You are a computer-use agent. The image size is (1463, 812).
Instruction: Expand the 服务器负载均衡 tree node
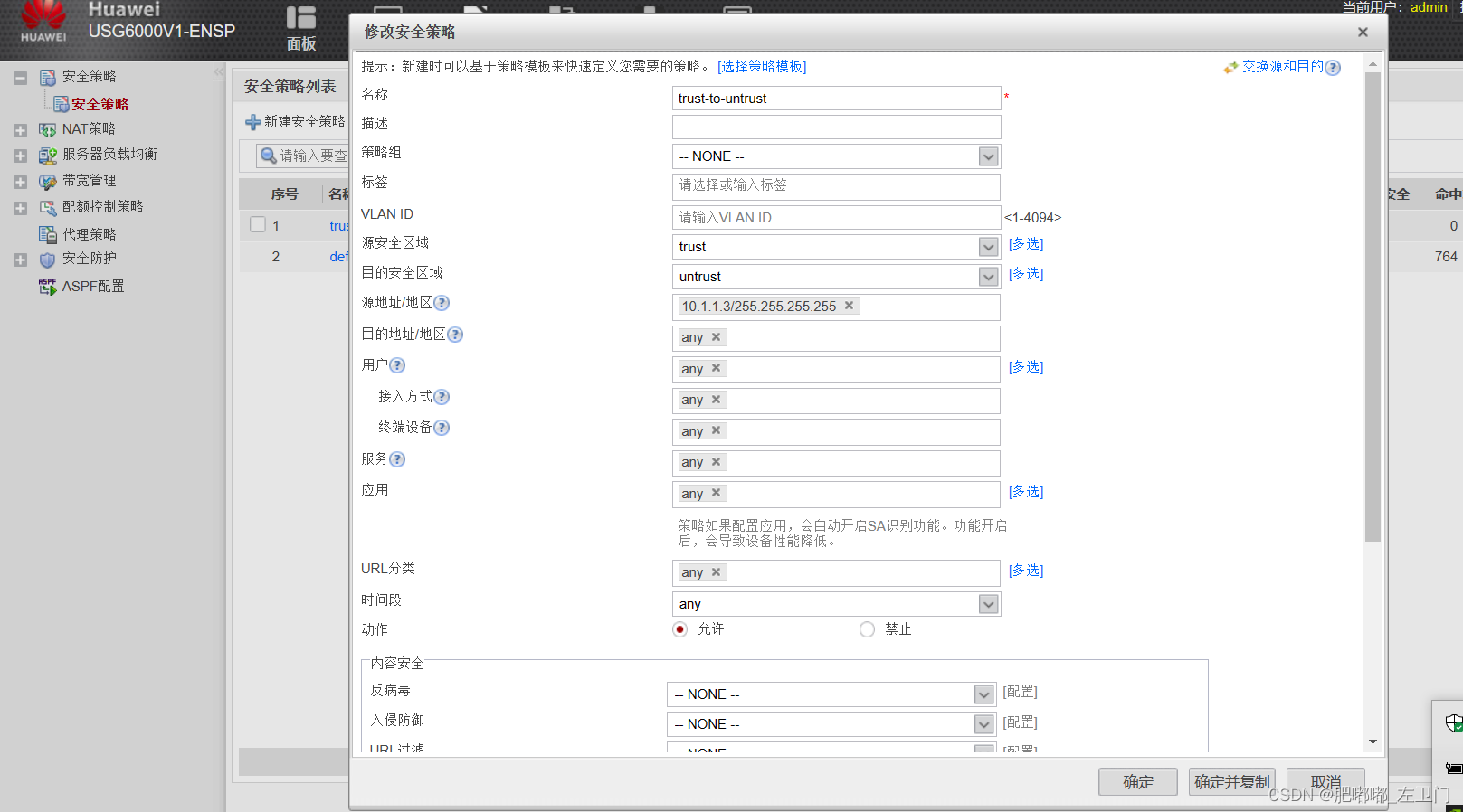[x=20, y=156]
